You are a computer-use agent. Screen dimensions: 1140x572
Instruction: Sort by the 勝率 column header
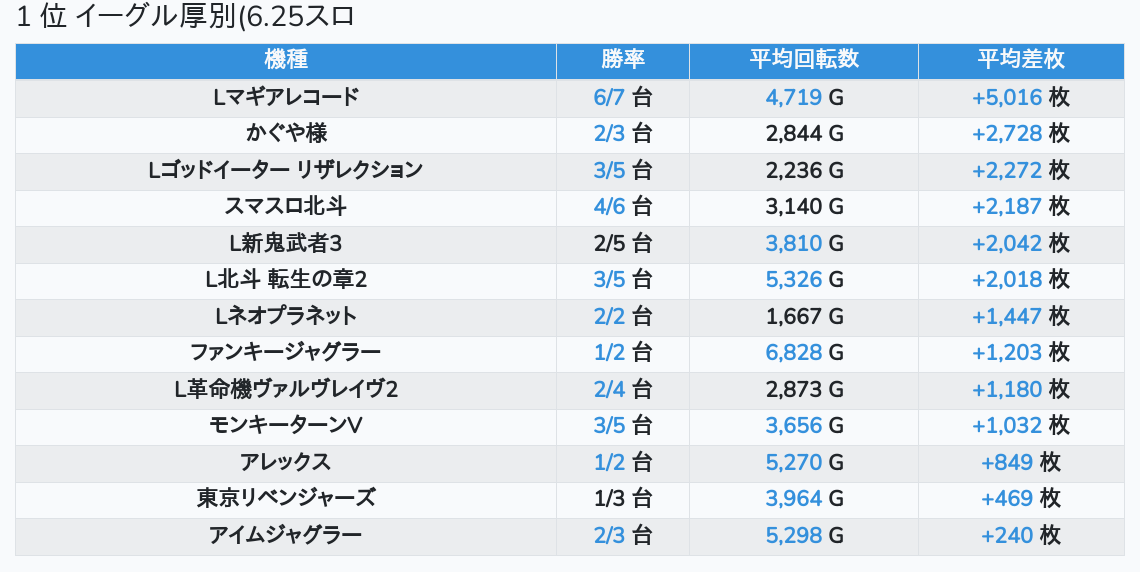pyautogui.click(x=622, y=60)
